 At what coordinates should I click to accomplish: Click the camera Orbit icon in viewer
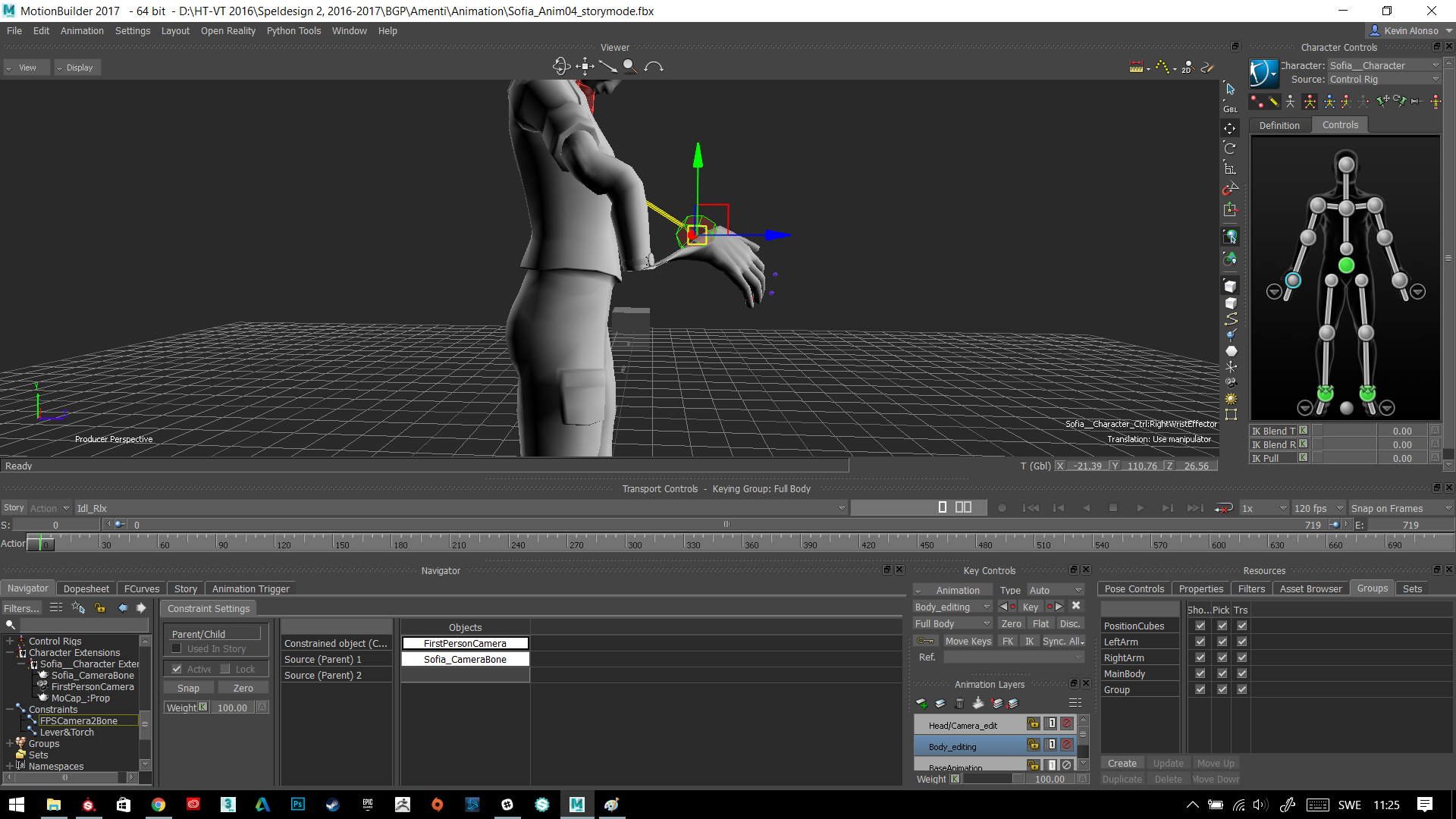tap(561, 67)
